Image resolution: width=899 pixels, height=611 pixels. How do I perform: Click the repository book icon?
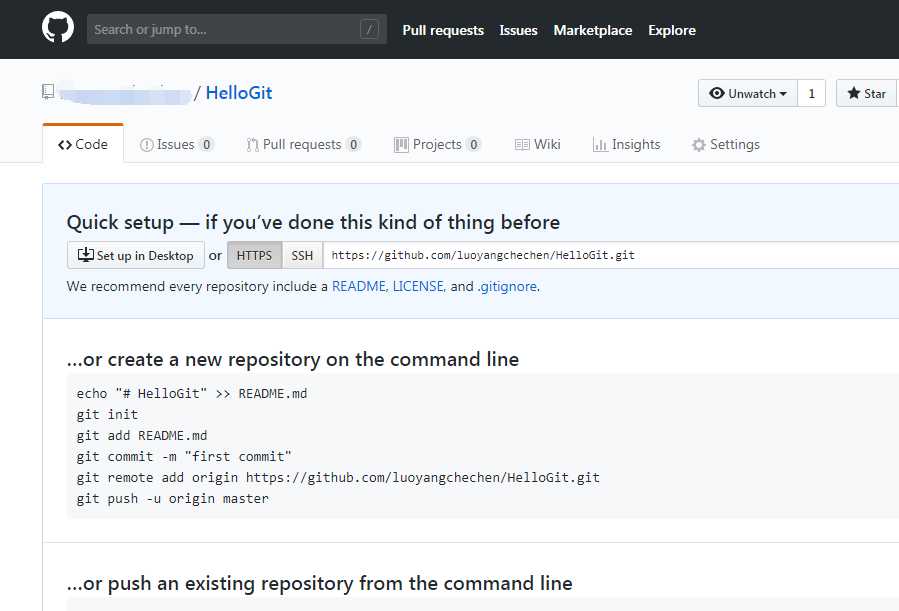coord(48,92)
